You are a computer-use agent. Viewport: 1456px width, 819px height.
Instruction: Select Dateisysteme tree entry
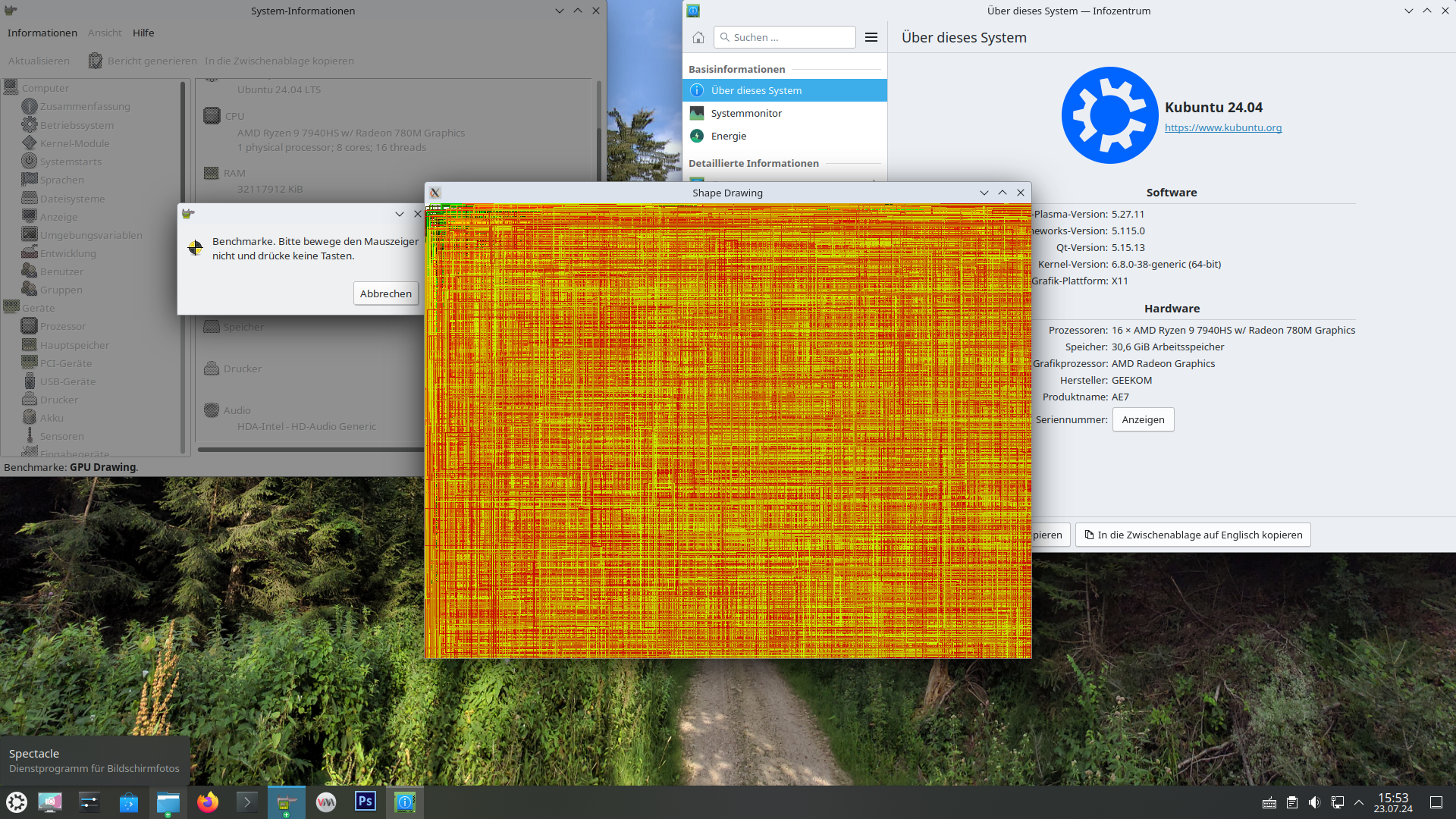(x=64, y=199)
